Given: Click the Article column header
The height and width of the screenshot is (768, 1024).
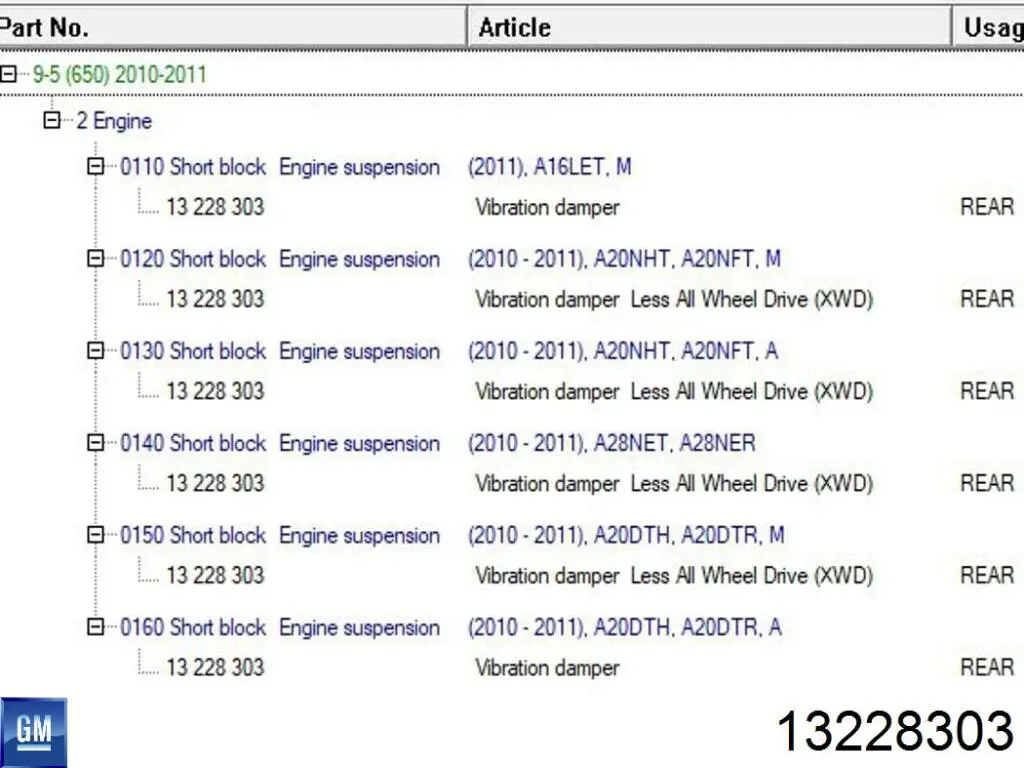Looking at the screenshot, I should click(x=709, y=27).
